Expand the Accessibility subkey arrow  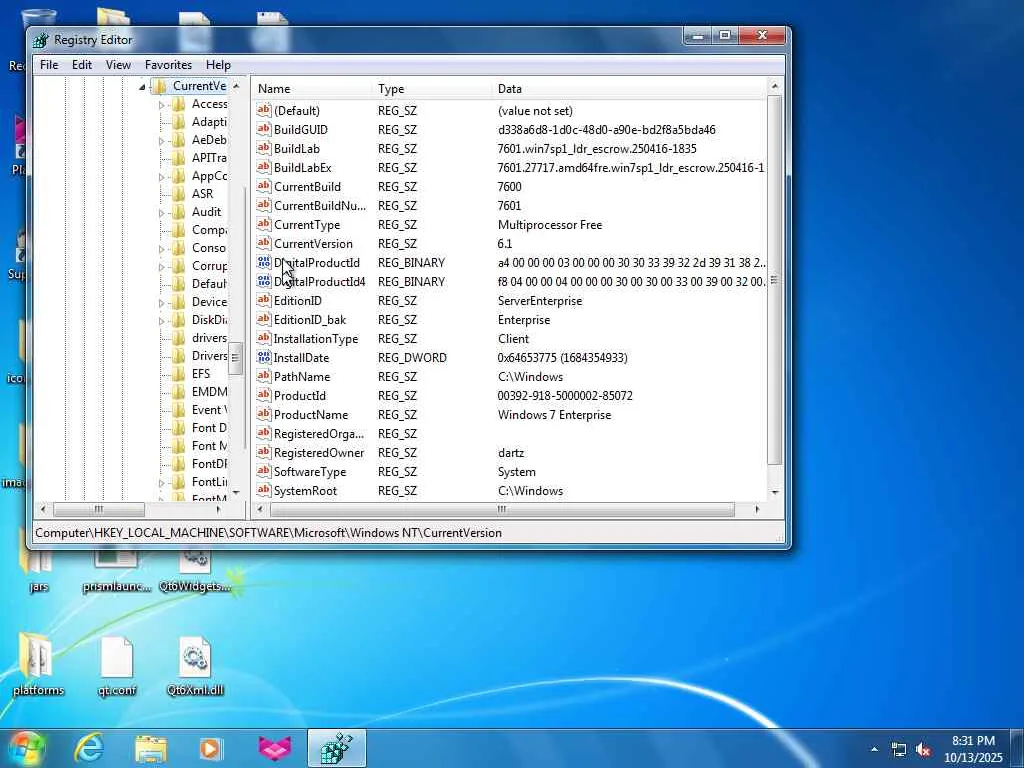tap(161, 104)
